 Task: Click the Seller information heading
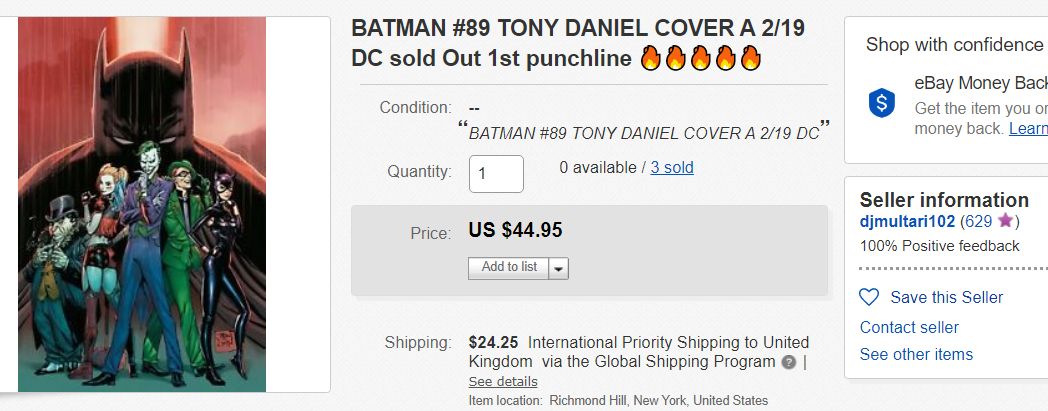944,199
